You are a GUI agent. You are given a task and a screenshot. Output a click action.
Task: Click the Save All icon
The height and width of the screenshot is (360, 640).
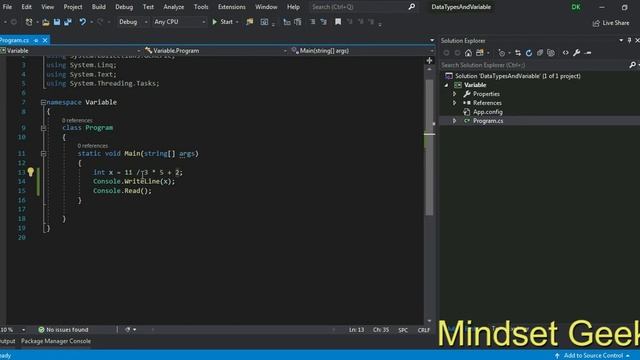pos(67,22)
